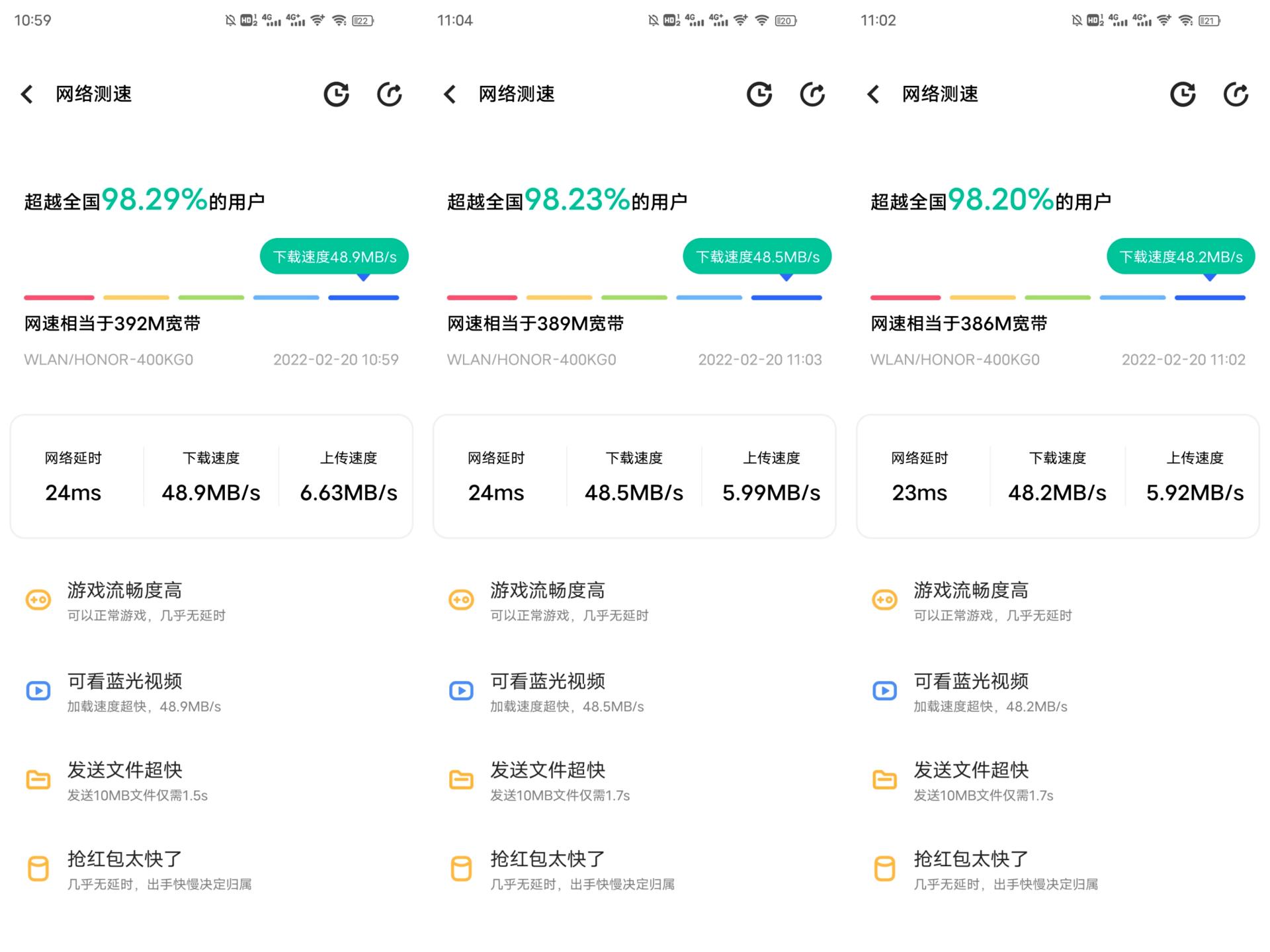Tap red packet icon in the 98.20% panel
Viewport: 1270px width, 952px height.
[x=884, y=869]
